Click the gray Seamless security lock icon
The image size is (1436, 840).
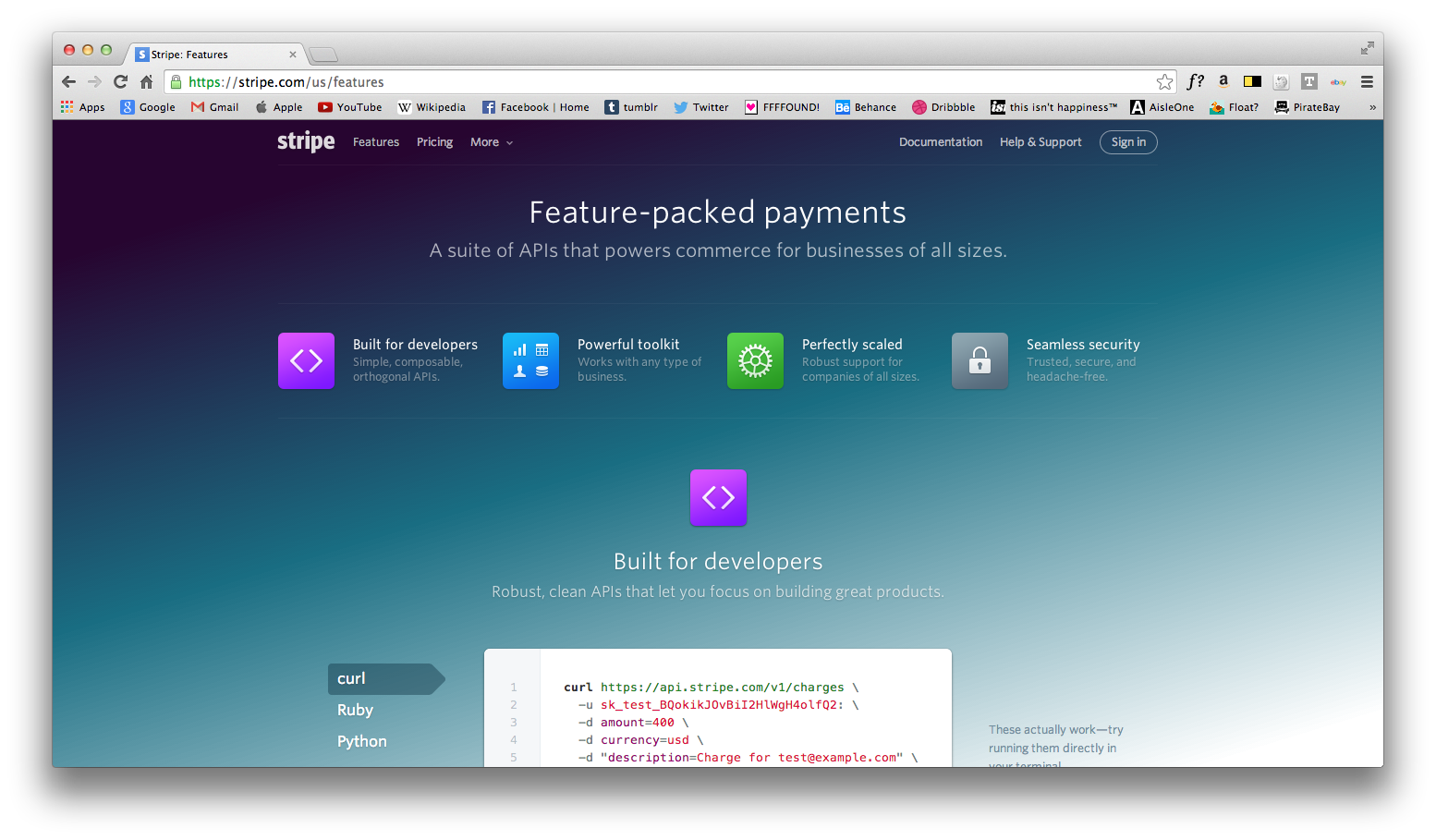click(980, 360)
